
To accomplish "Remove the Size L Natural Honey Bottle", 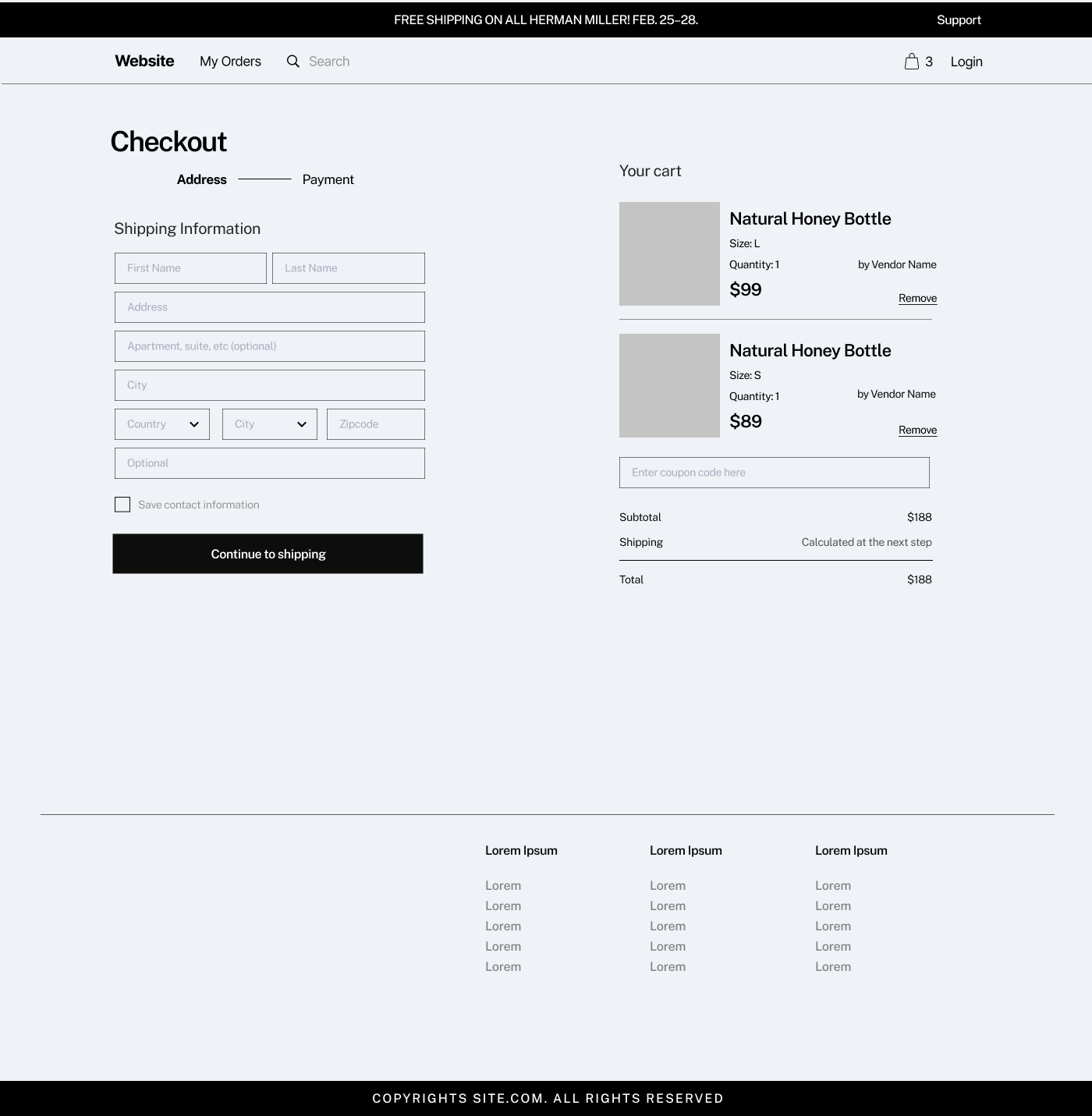I will click(917, 298).
